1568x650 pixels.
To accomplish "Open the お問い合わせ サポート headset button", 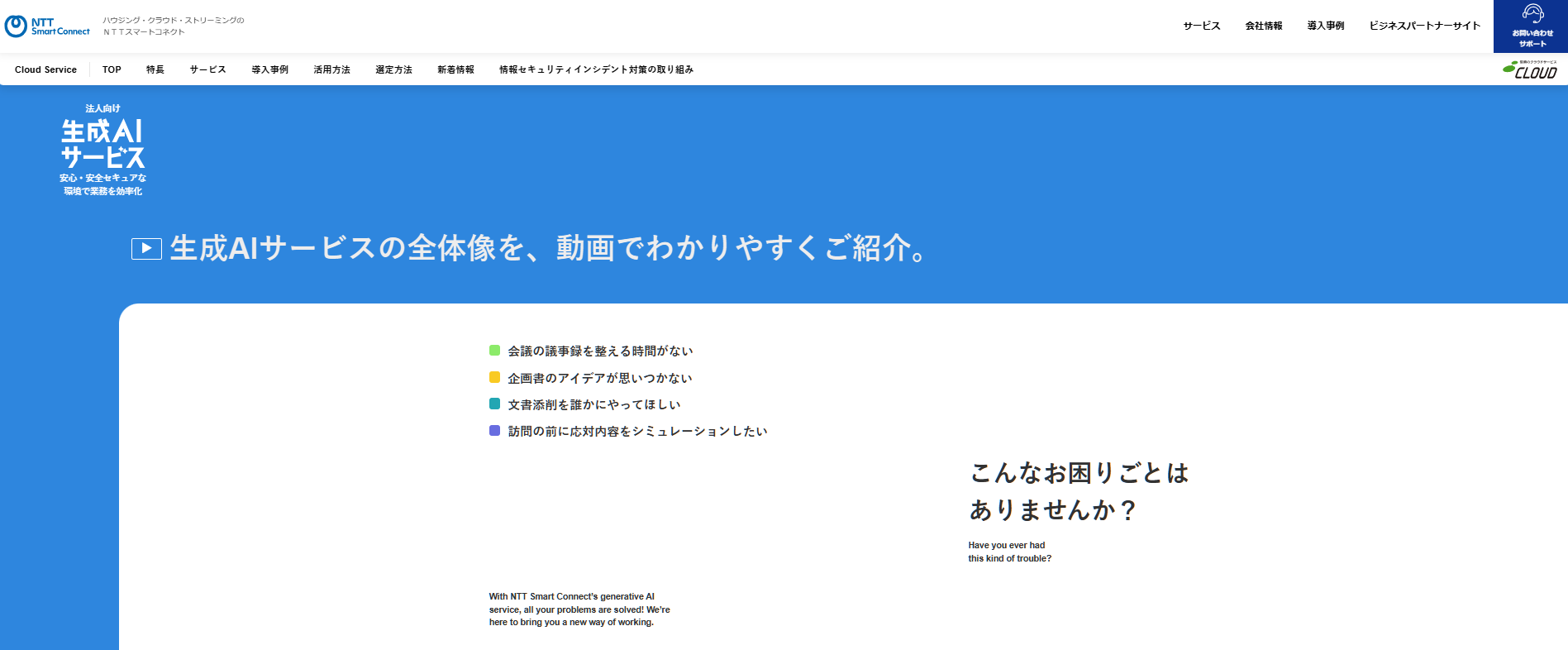I will [1531, 26].
